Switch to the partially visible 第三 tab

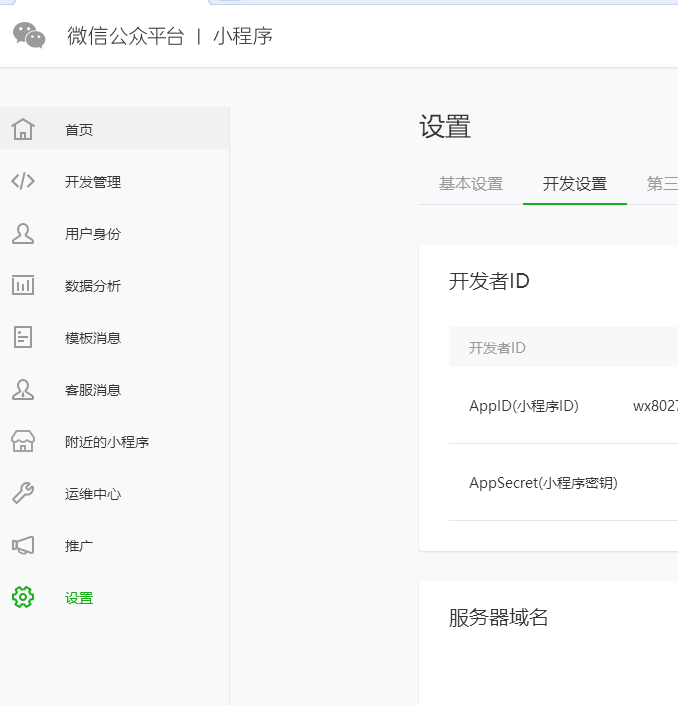[662, 184]
